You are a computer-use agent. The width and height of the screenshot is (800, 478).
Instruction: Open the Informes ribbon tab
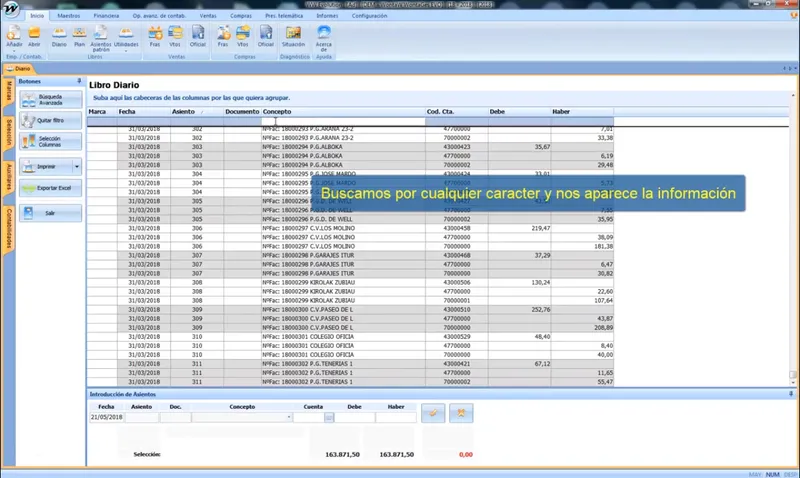[x=327, y=16]
